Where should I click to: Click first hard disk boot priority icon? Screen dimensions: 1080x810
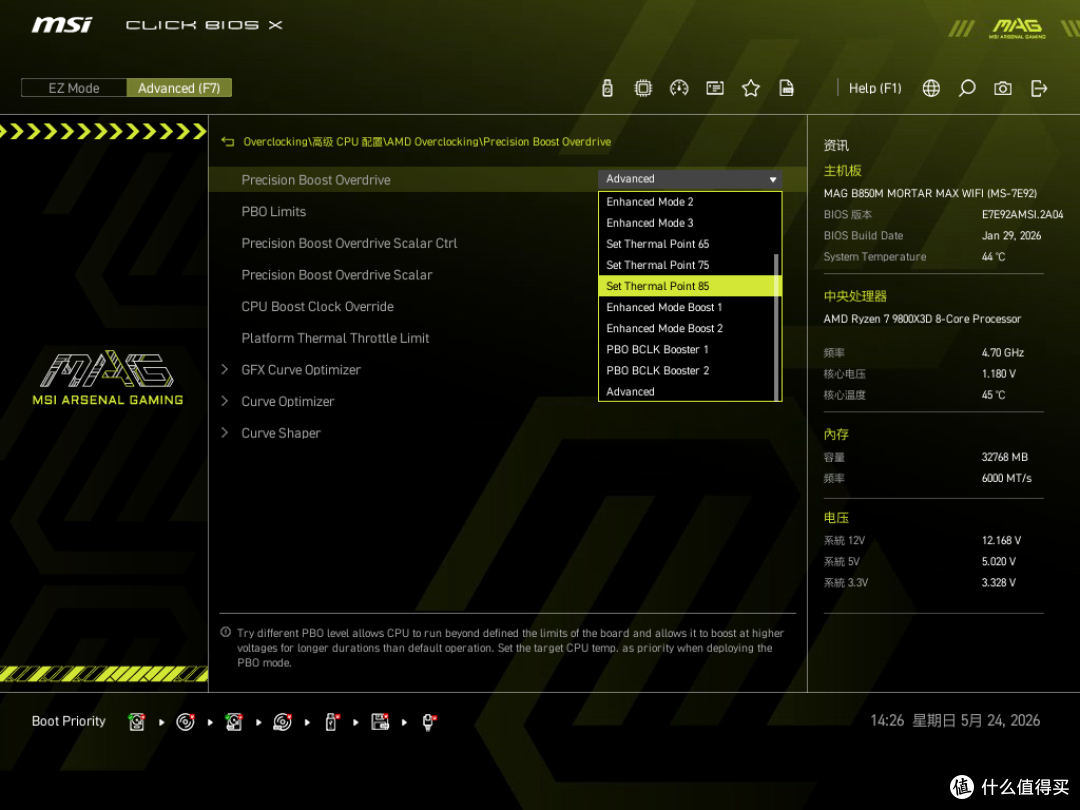[x=136, y=722]
